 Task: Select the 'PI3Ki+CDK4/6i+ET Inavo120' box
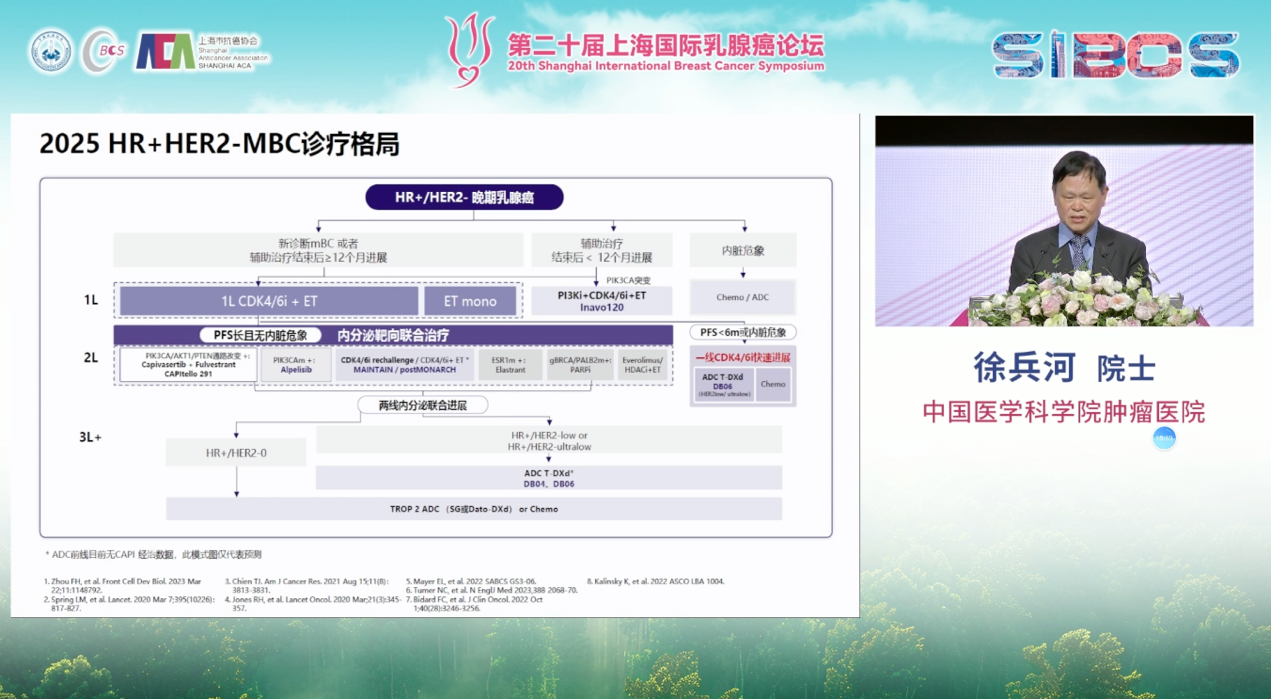coord(601,300)
